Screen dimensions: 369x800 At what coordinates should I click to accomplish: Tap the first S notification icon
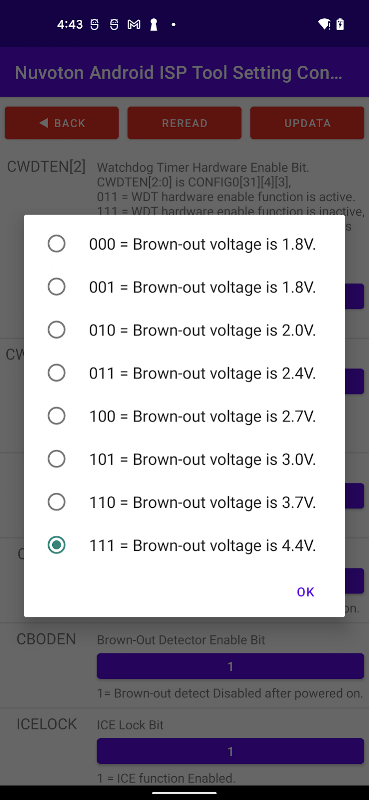click(x=94, y=24)
